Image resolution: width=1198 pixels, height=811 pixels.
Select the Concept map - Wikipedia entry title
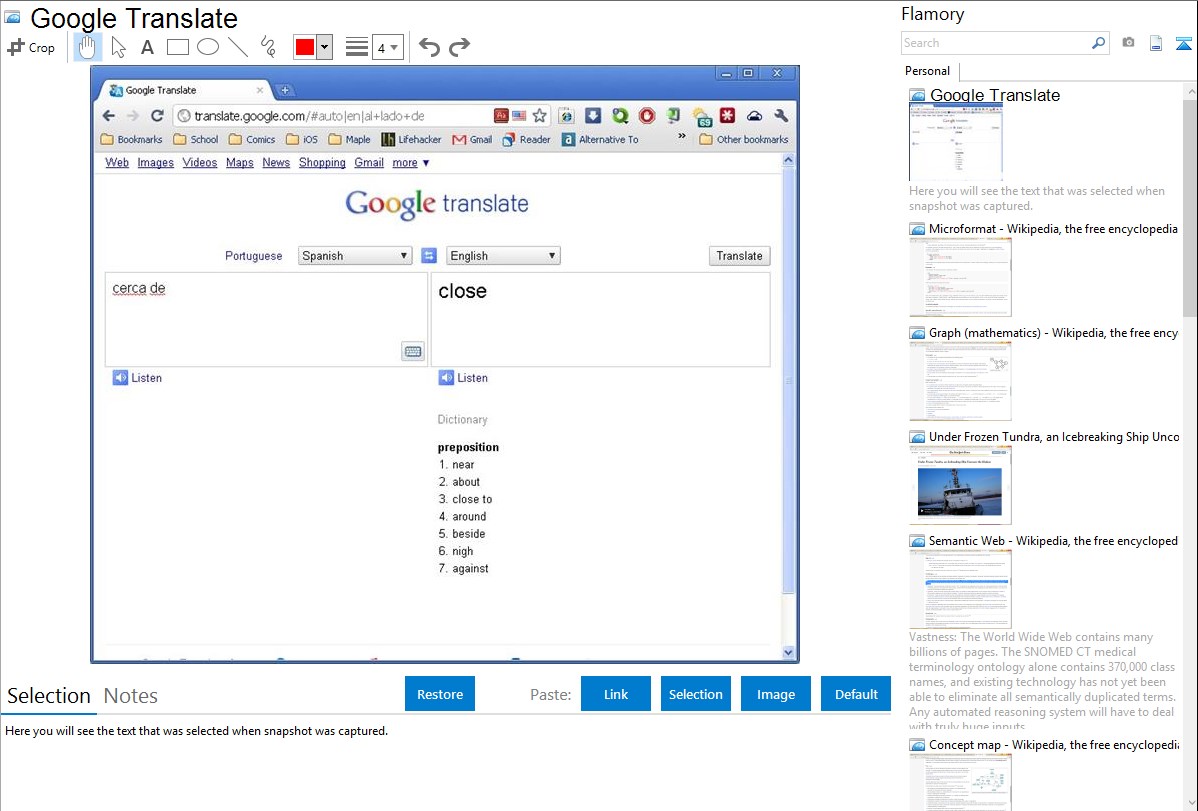pos(1054,744)
